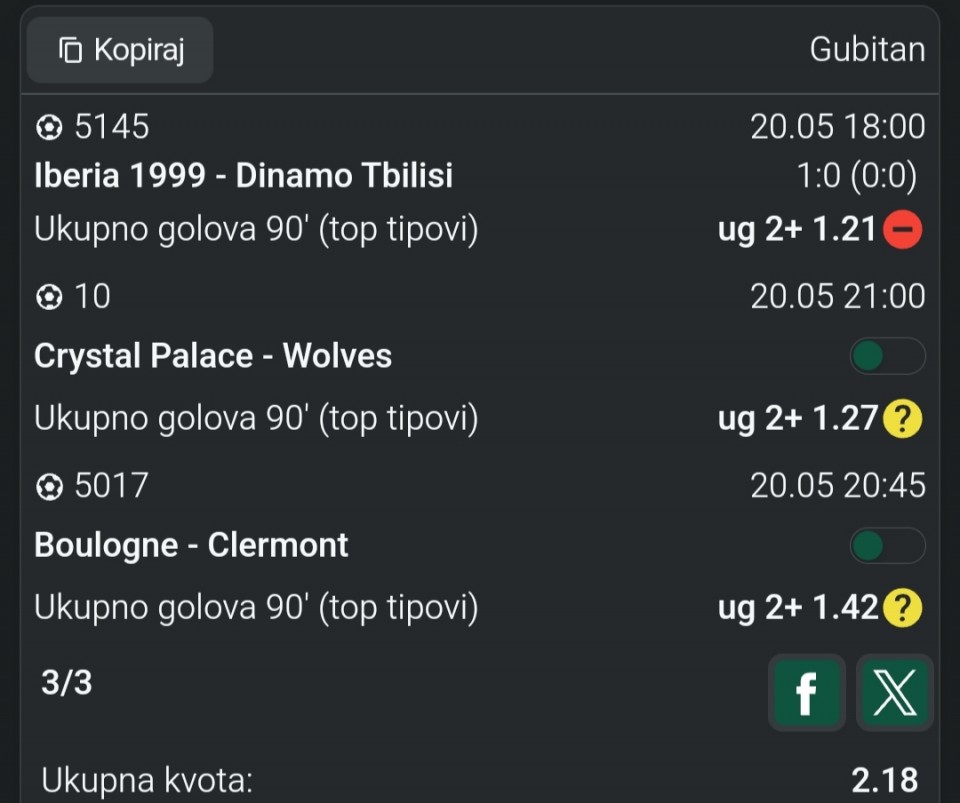The width and height of the screenshot is (960, 803).
Task: Click red lost-status icon next to 1.21
Action: 902,230
